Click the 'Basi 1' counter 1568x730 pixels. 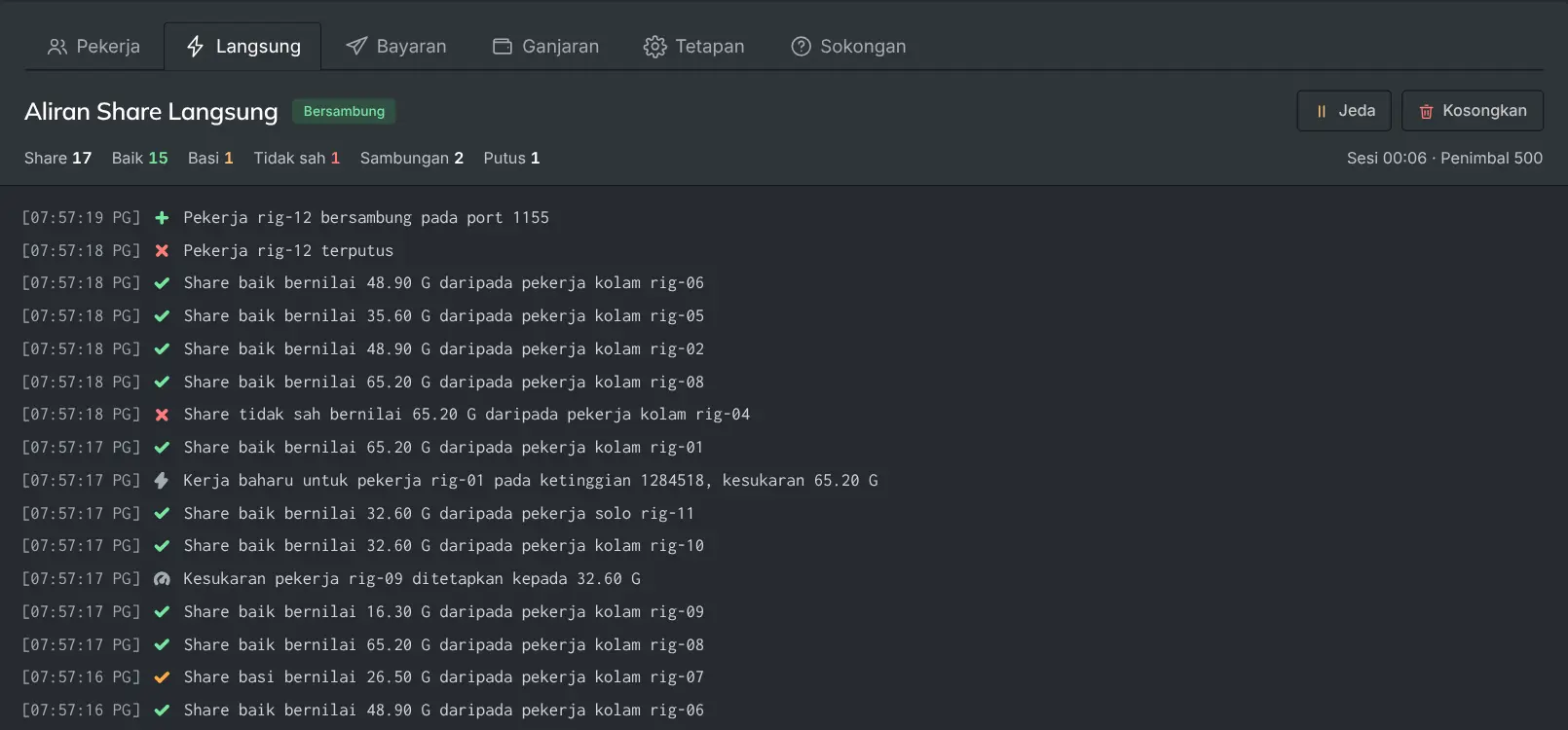[210, 158]
